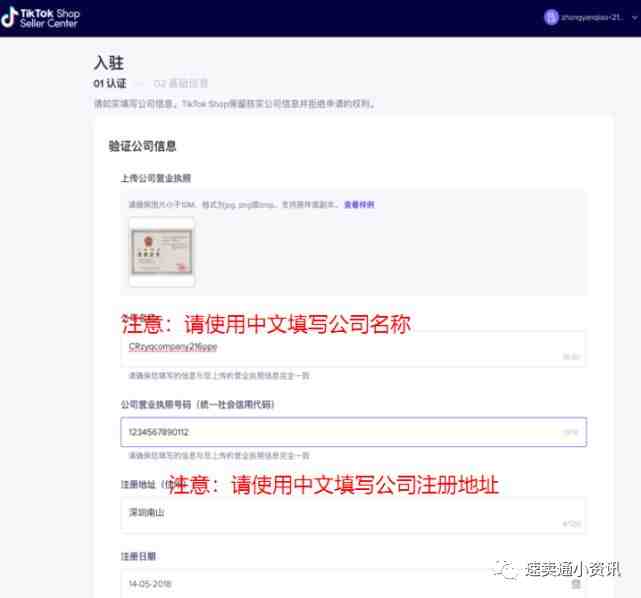The width and height of the screenshot is (641, 598).
Task: Click the 入驻 page title
Action: (x=109, y=63)
